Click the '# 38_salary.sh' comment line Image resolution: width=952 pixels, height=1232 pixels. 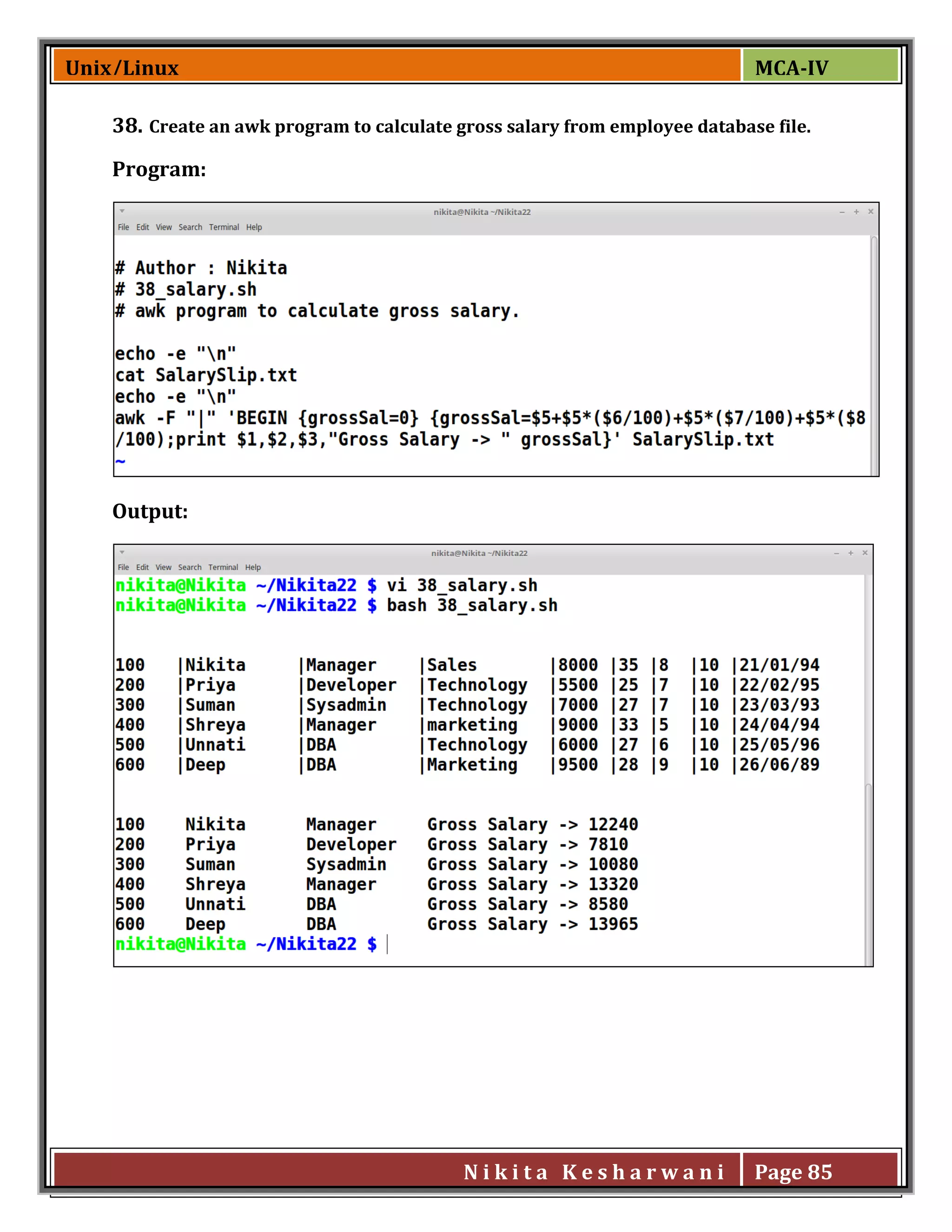tap(186, 289)
